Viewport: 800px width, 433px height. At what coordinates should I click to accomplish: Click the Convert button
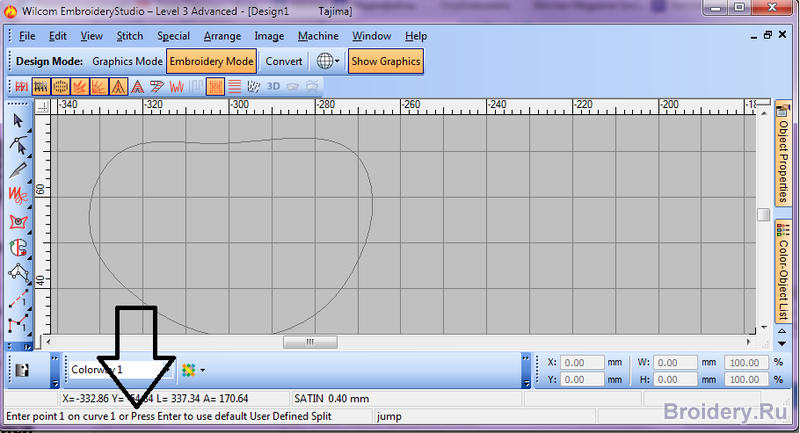click(x=284, y=61)
